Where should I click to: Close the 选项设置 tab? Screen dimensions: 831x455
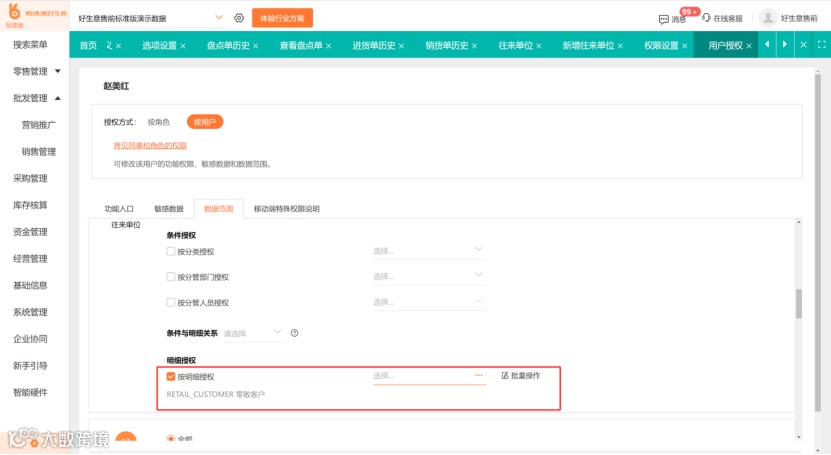[x=183, y=46]
